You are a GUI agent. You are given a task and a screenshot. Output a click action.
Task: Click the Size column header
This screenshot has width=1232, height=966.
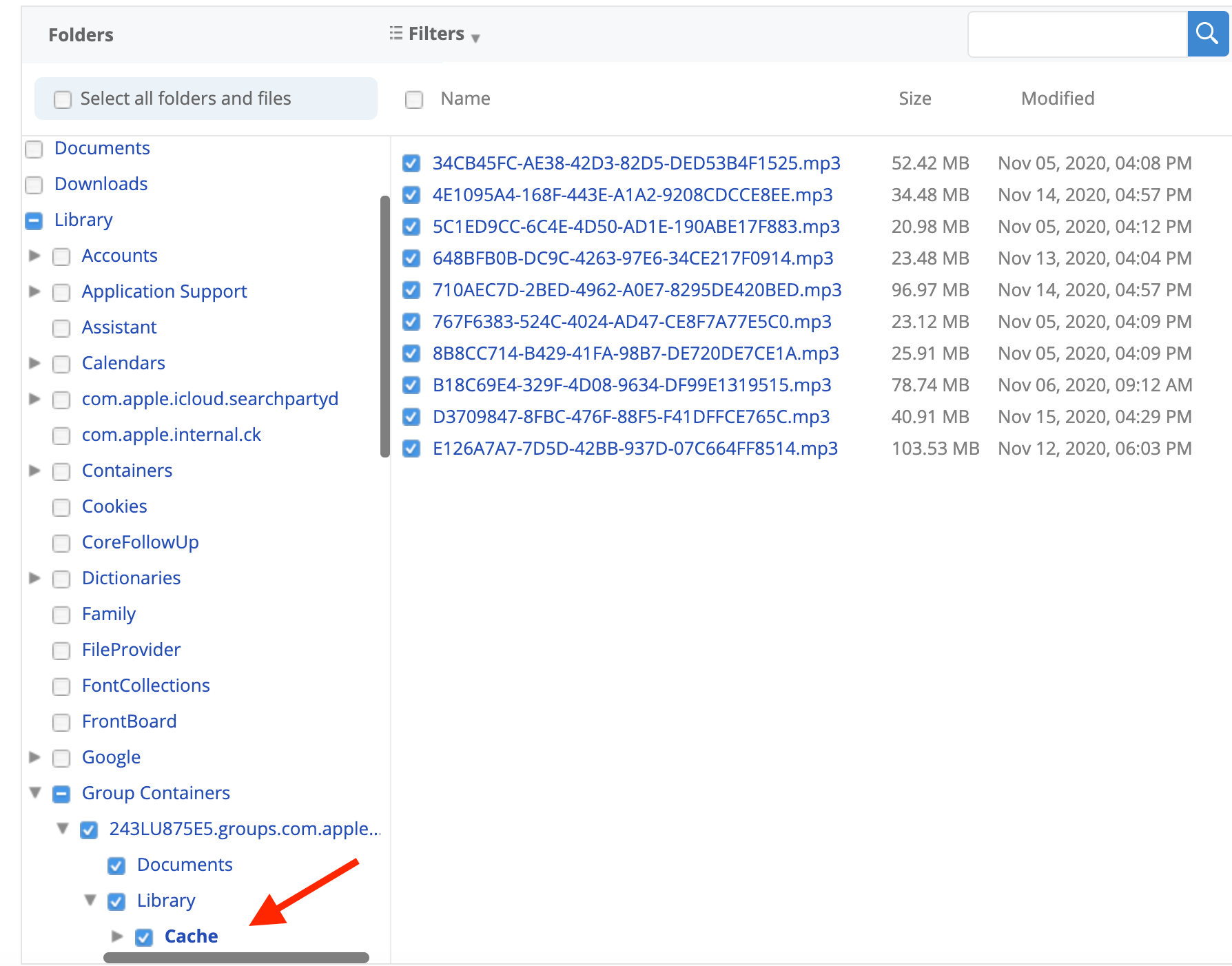point(915,99)
